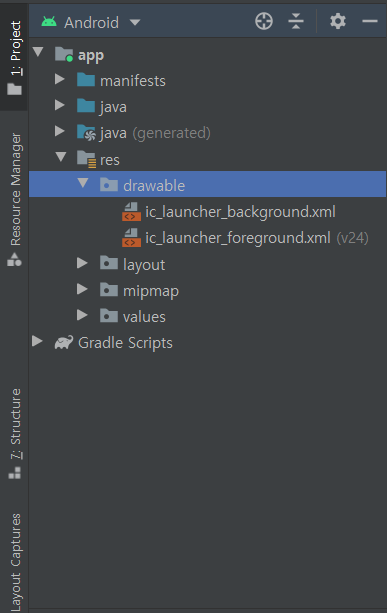The height and width of the screenshot is (613, 387).
Task: Click the Resource Manager shapes icon
Action: [x=14, y=259]
